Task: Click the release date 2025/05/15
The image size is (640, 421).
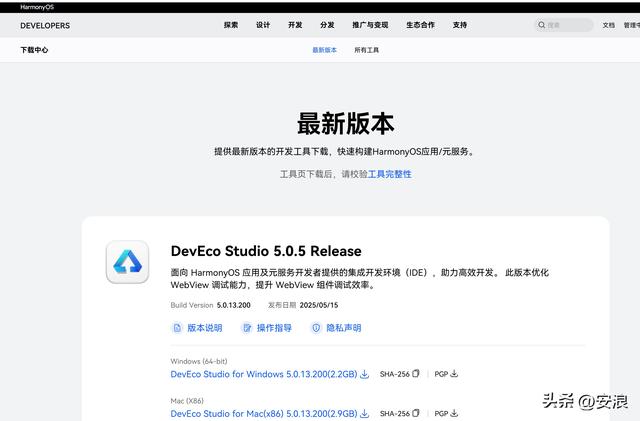Action: [x=319, y=305]
